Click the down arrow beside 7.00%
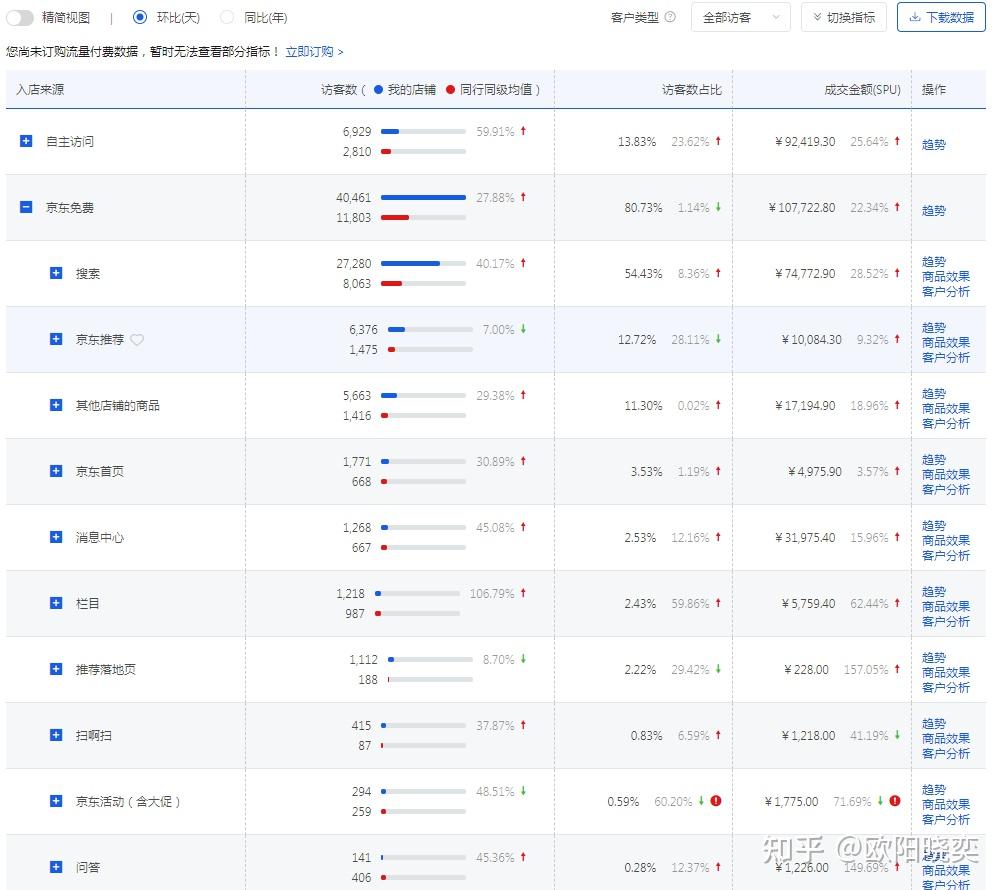Image resolution: width=1005 pixels, height=890 pixels. 523,329
